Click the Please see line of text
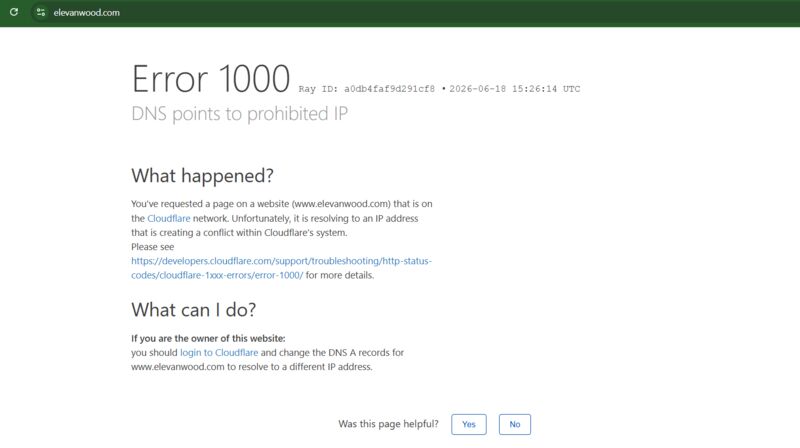 coord(153,247)
